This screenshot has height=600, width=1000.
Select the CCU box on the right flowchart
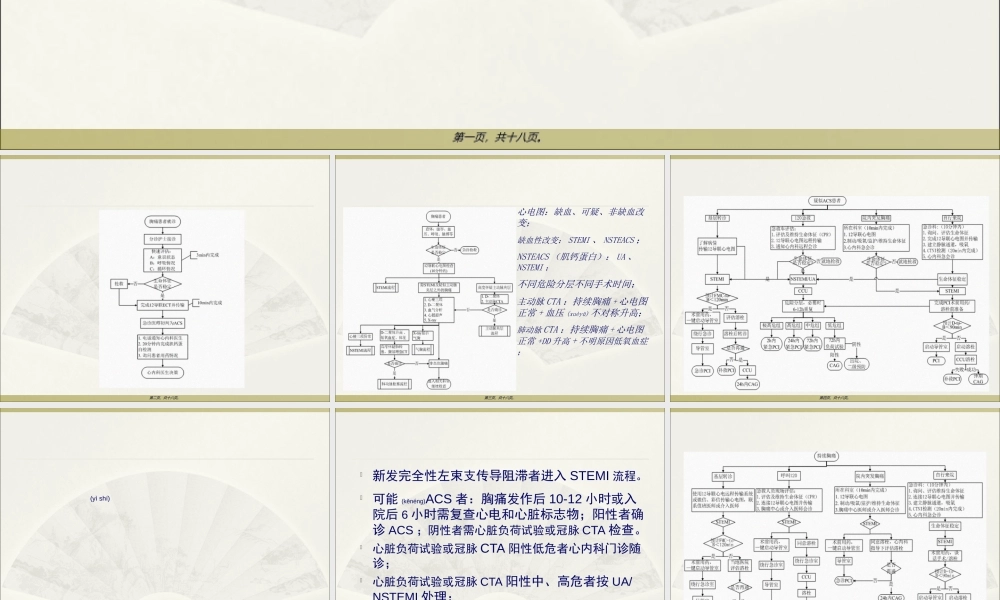(x=801, y=291)
